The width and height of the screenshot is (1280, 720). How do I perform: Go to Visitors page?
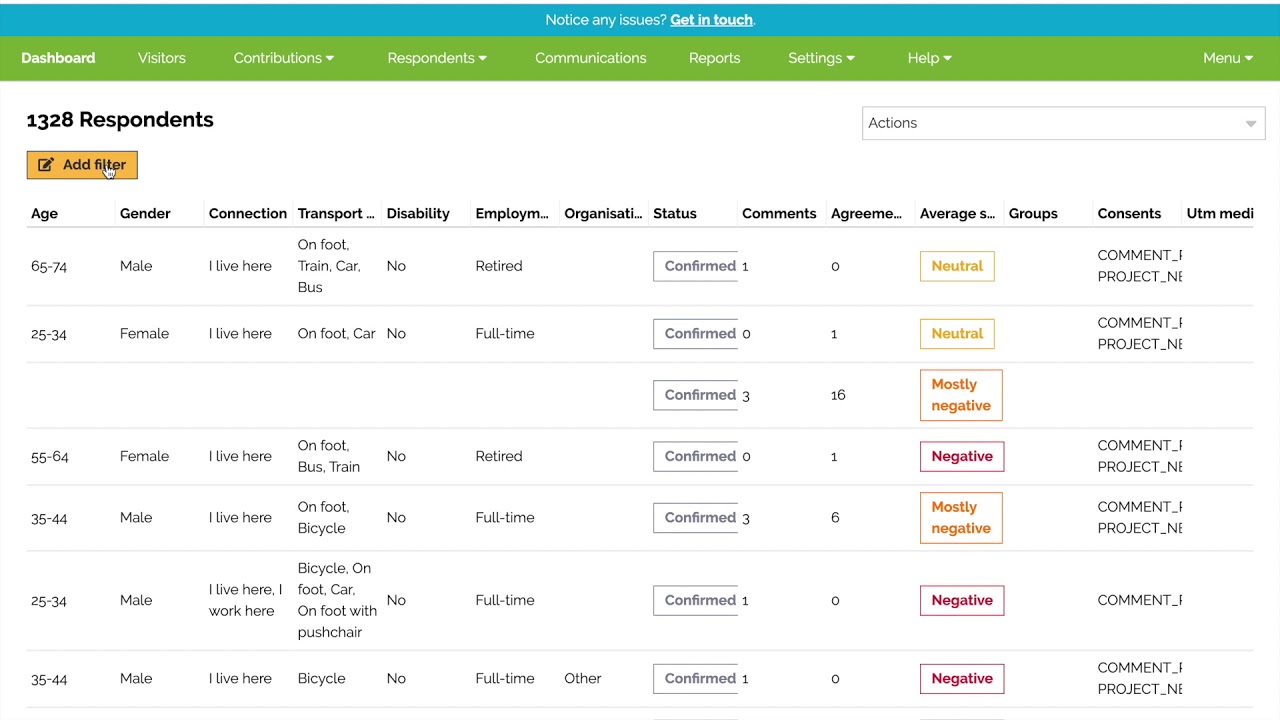click(162, 58)
